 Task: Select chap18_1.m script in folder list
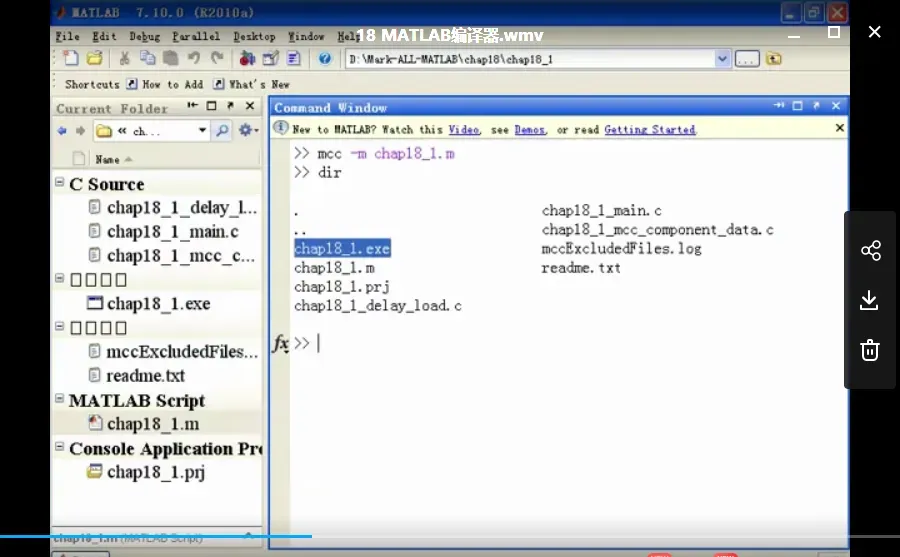[144, 424]
